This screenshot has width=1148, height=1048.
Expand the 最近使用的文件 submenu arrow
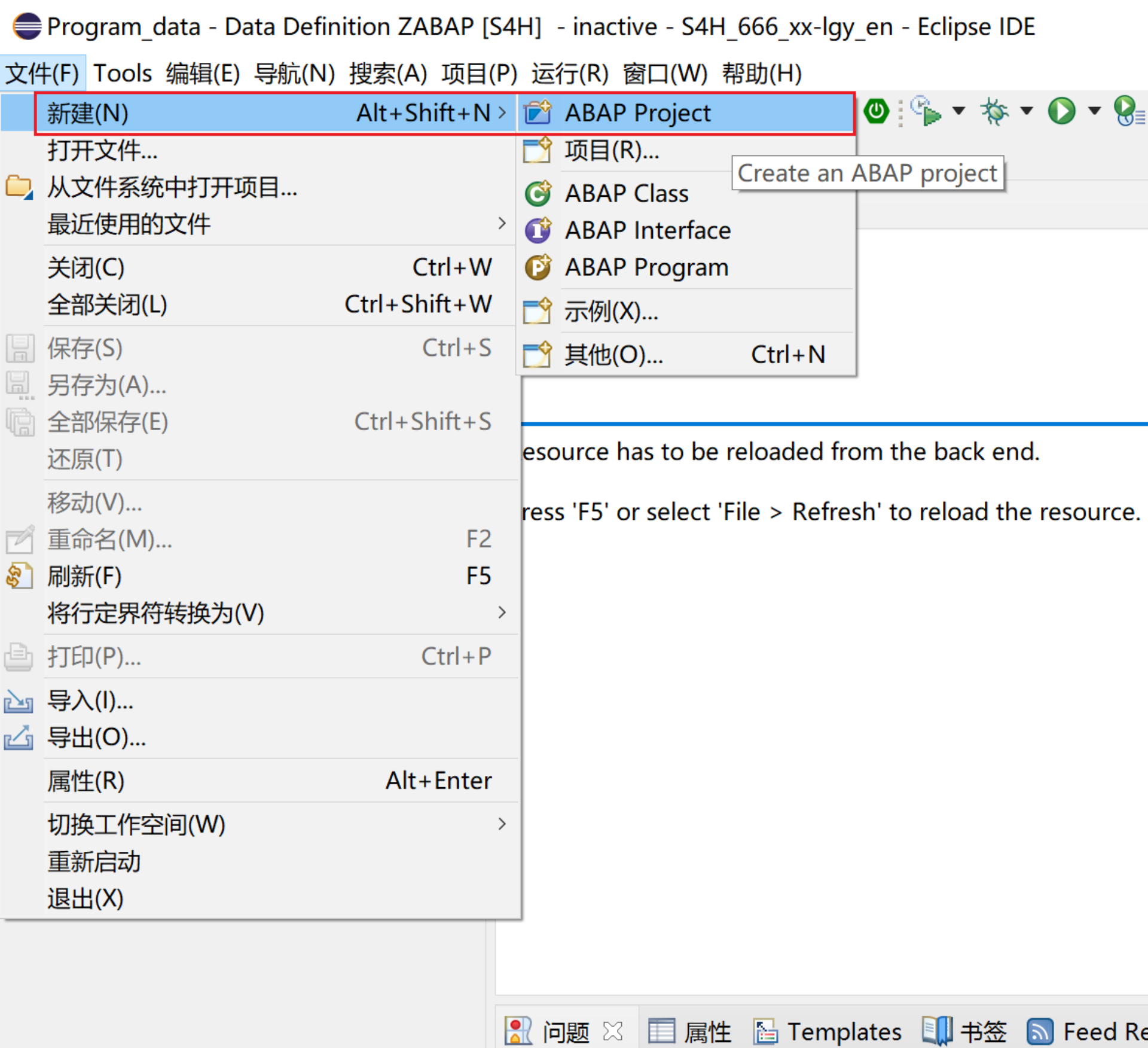(x=502, y=224)
